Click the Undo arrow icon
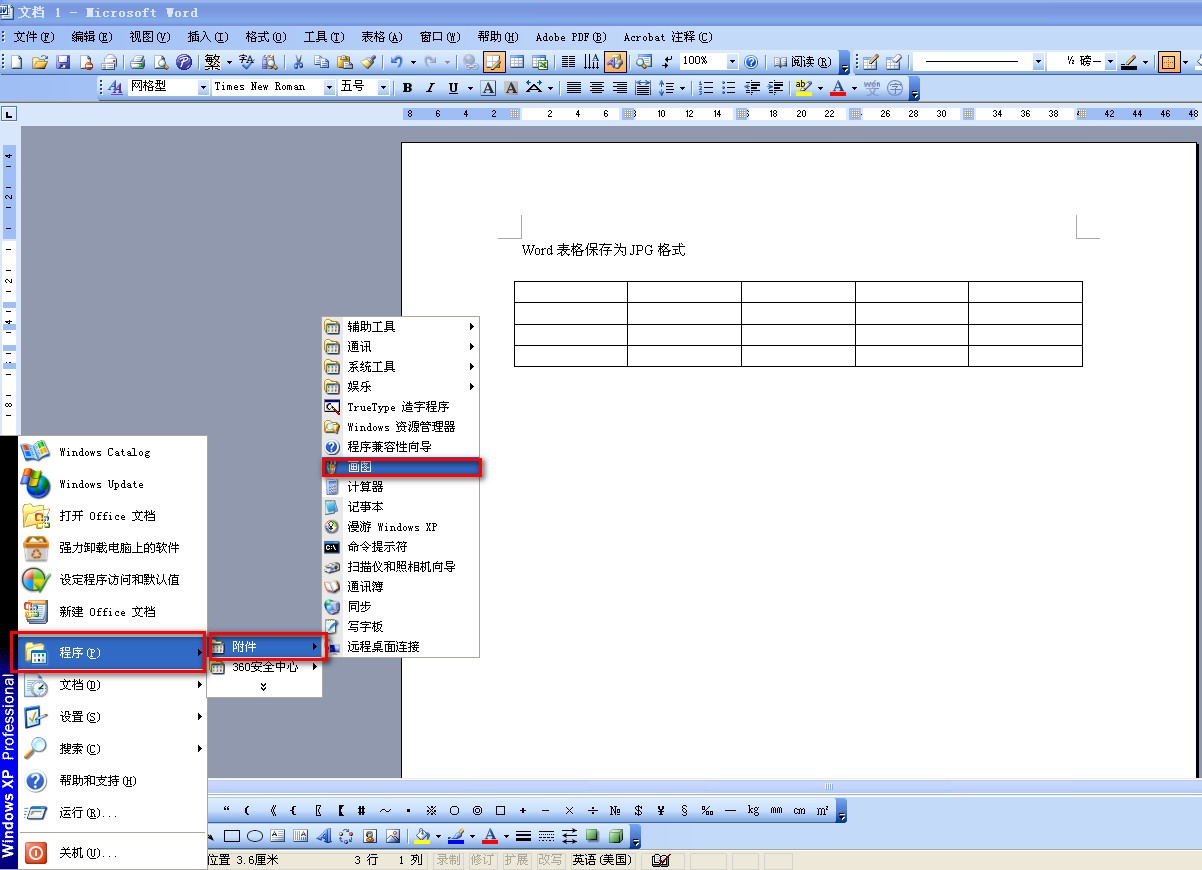1202x870 pixels. tap(397, 62)
